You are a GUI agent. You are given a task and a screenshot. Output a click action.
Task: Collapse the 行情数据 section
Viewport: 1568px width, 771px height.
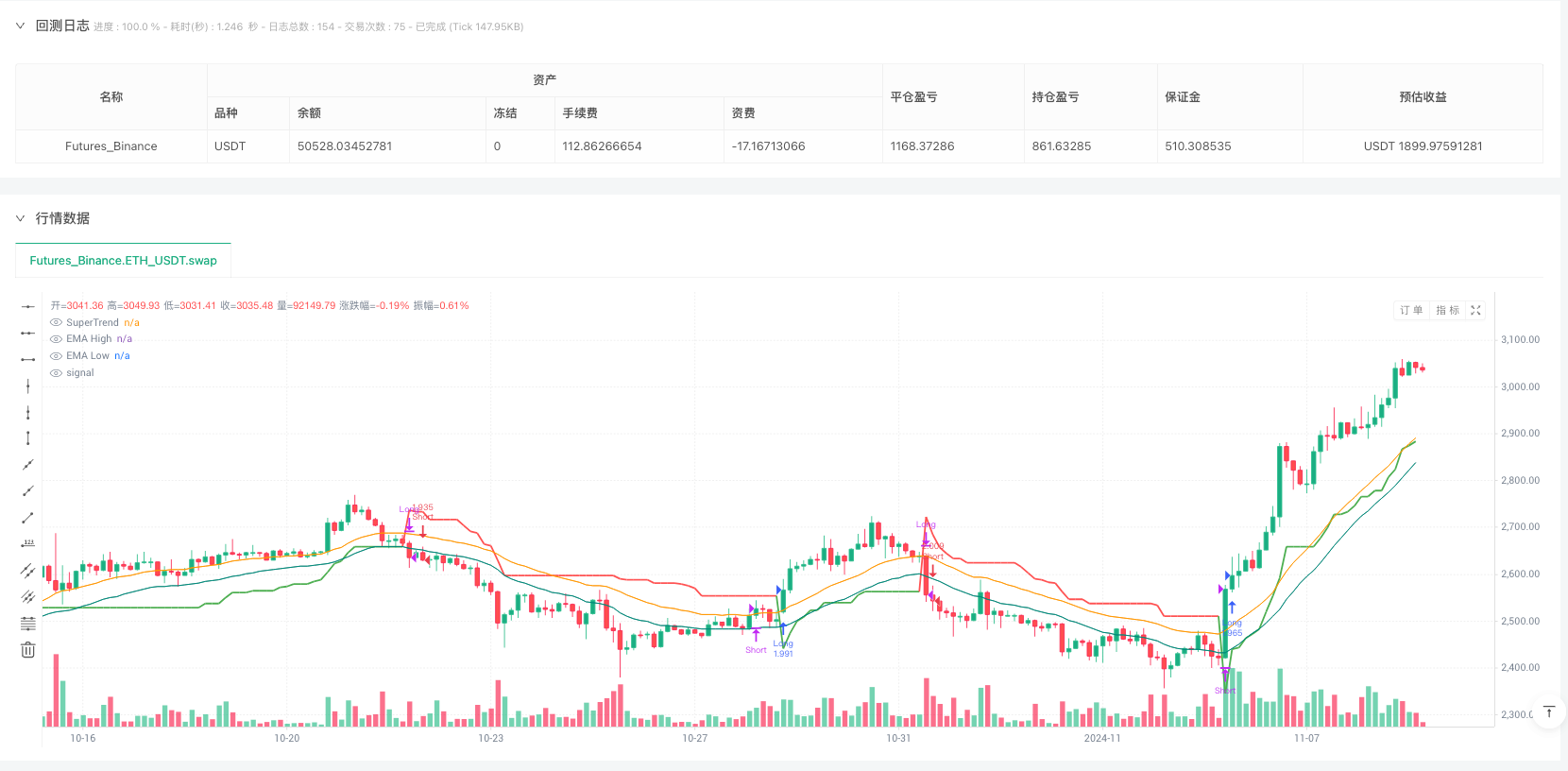pos(20,218)
